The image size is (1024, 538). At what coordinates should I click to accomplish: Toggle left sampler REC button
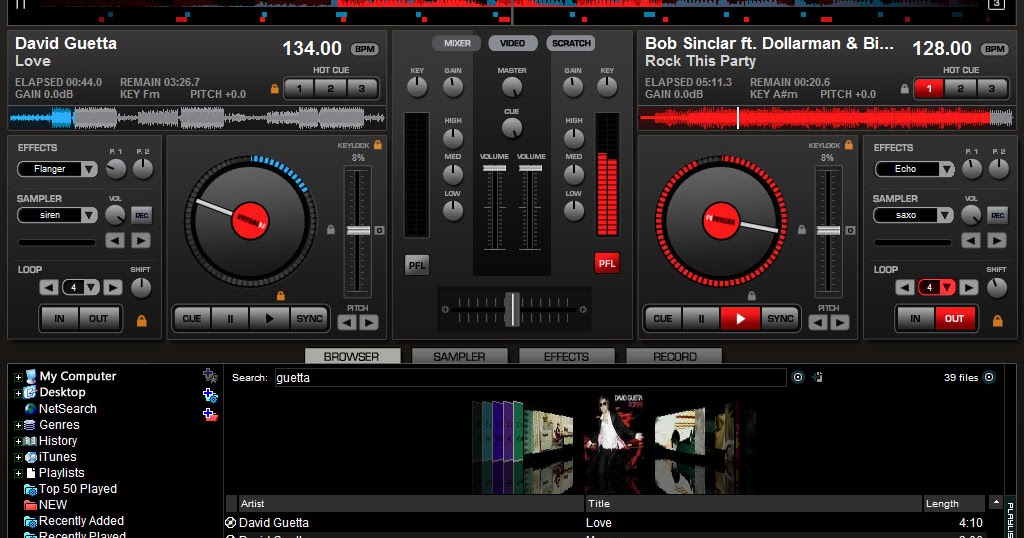(x=141, y=215)
